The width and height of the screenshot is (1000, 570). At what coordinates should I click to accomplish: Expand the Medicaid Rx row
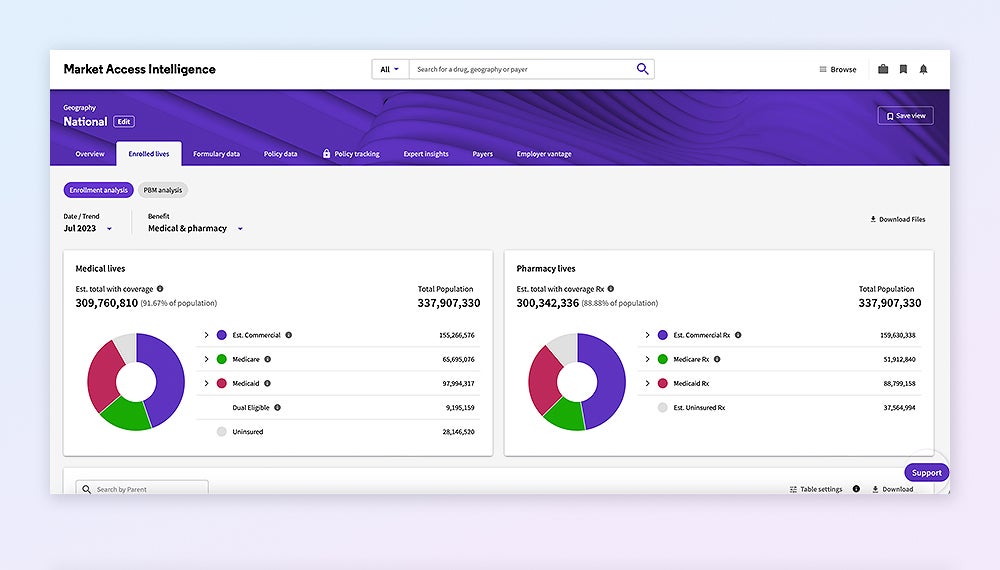pos(647,383)
